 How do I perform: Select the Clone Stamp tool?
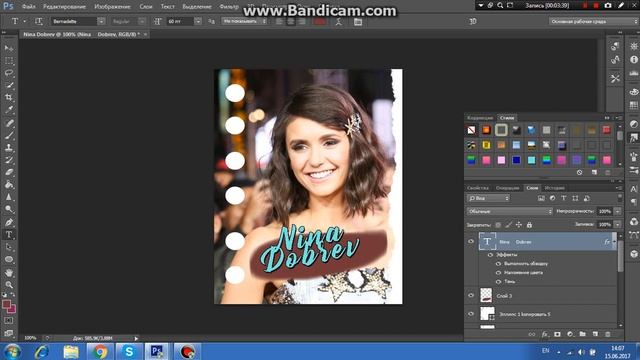pyautogui.click(x=9, y=147)
